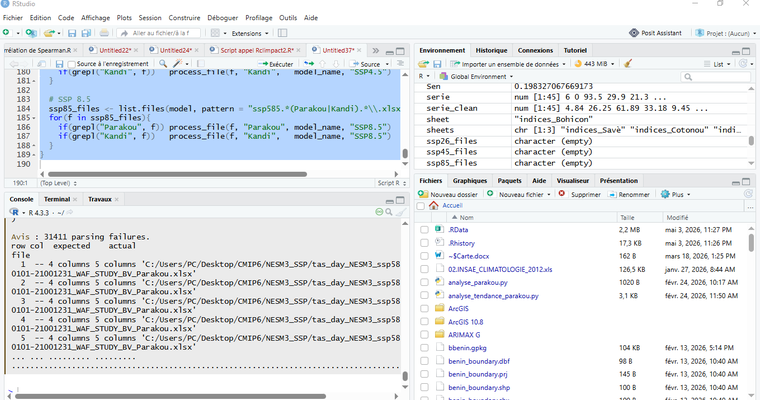Go to the Accueil home directory icon

(x=433, y=206)
